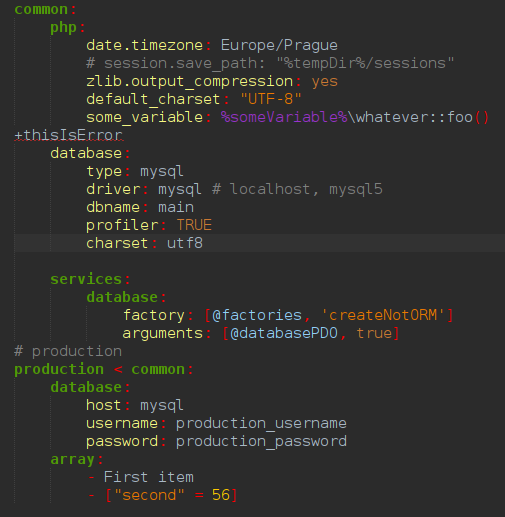This screenshot has width=505, height=517.
Task: Click the 'default_charset' key
Action: click(153, 99)
